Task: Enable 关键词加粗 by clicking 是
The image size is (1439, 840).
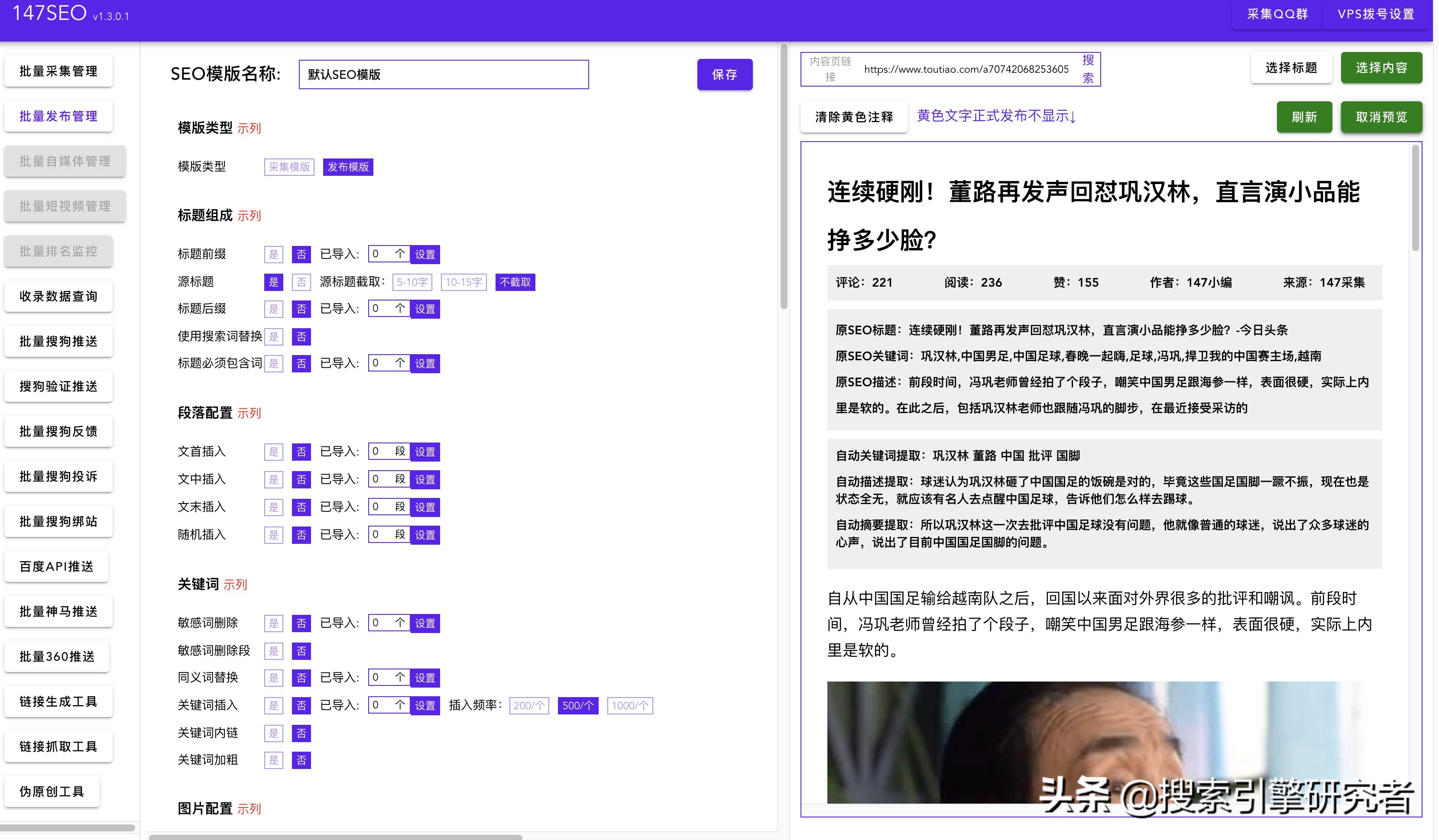Action: pyautogui.click(x=273, y=760)
